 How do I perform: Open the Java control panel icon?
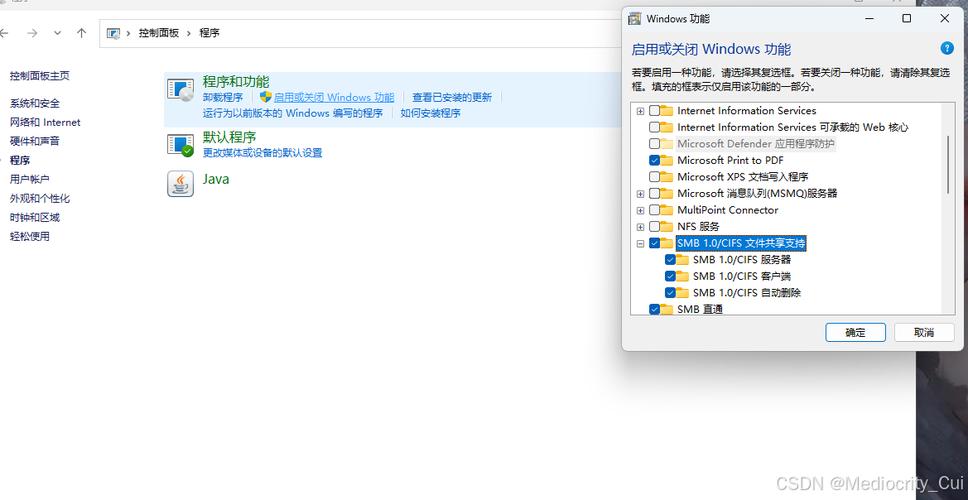[180, 183]
